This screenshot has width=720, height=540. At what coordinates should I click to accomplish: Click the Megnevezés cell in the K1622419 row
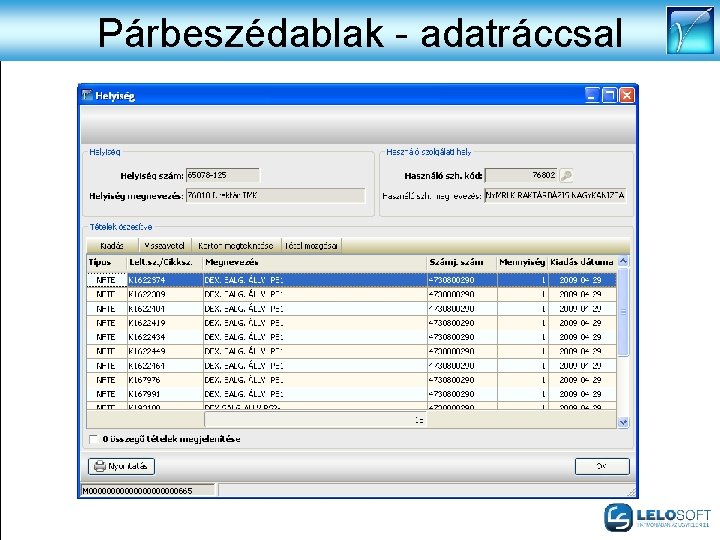[x=315, y=323]
